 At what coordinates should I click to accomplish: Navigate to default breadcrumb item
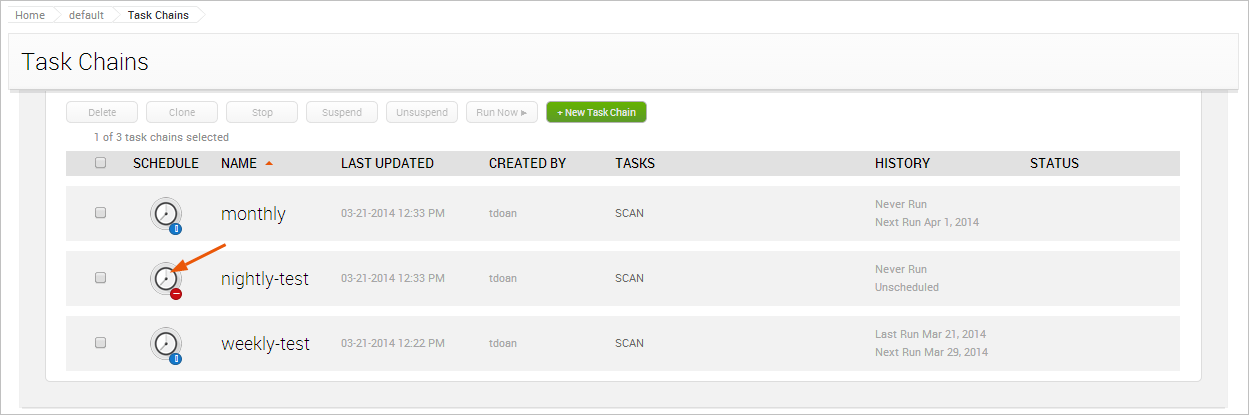86,15
